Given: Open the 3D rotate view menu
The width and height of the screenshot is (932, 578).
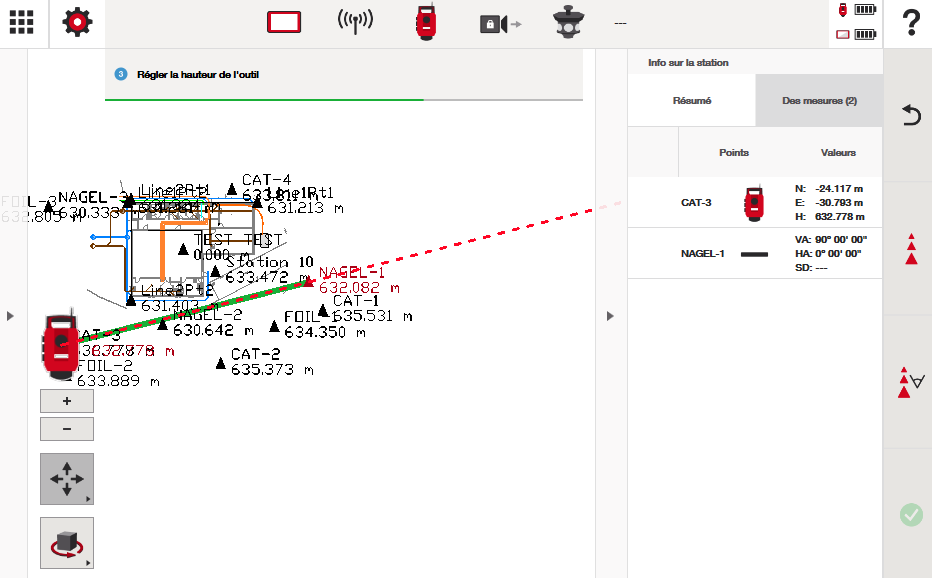Looking at the screenshot, I should tap(67, 543).
